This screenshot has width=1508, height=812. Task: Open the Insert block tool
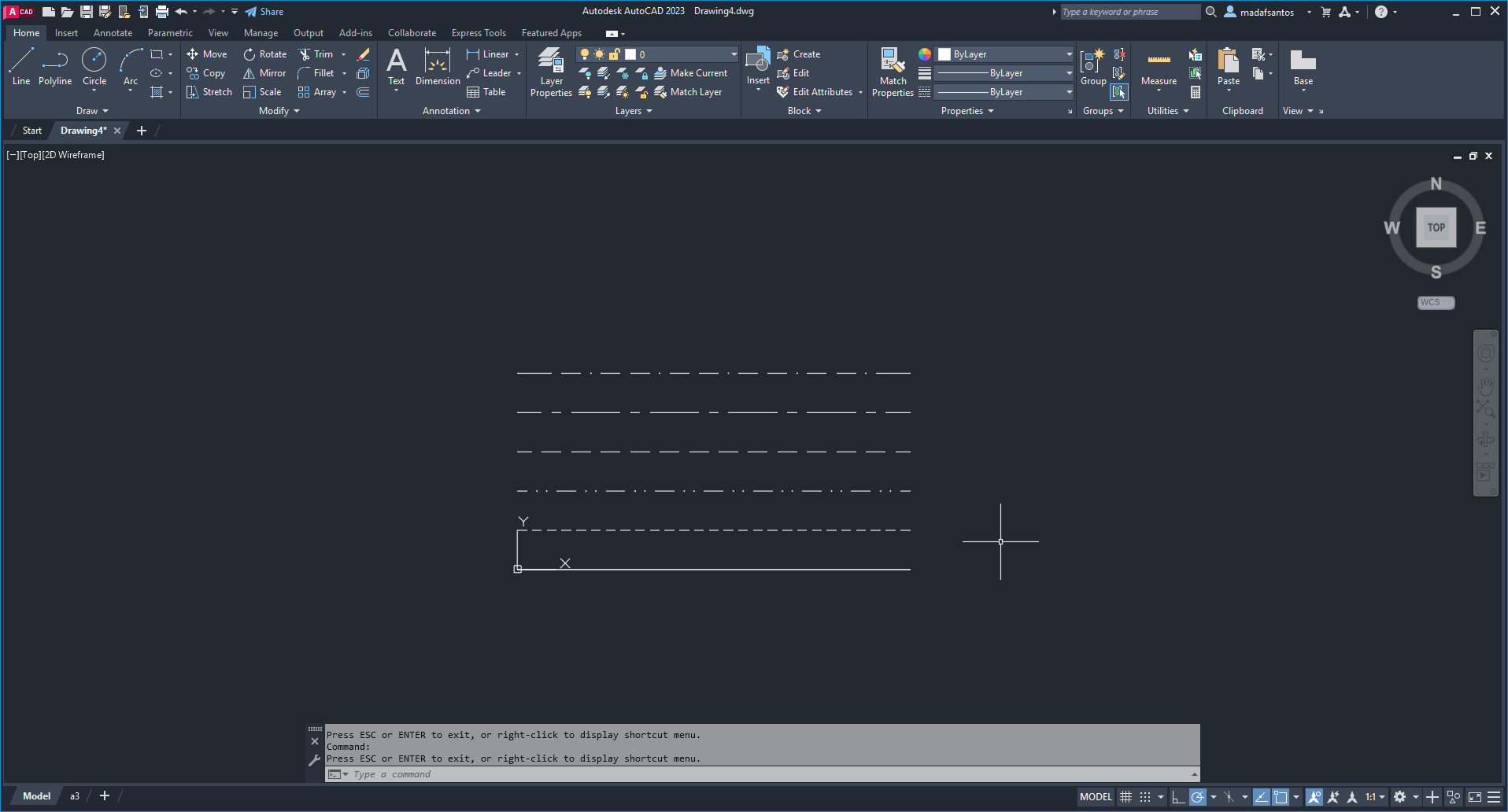tap(758, 66)
